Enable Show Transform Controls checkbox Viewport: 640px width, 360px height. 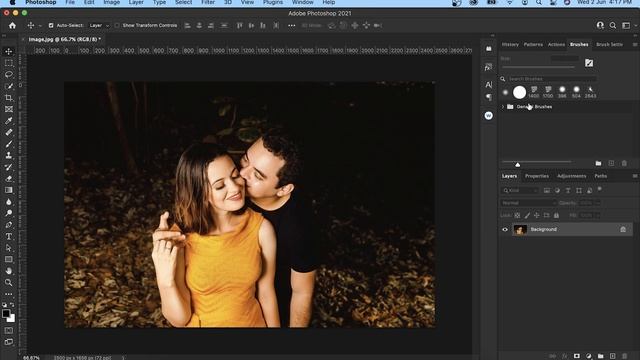pos(117,25)
